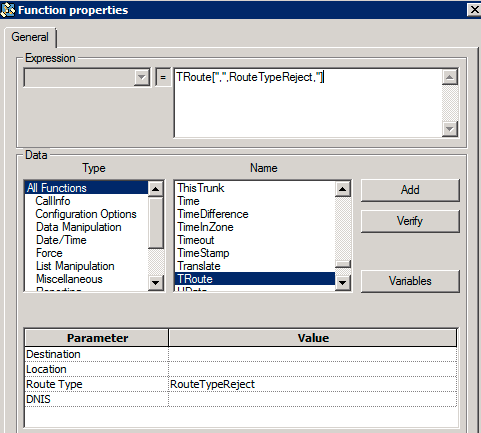Screen dimensions: 481x433
Task: Click the equals sign button
Action: click(163, 77)
